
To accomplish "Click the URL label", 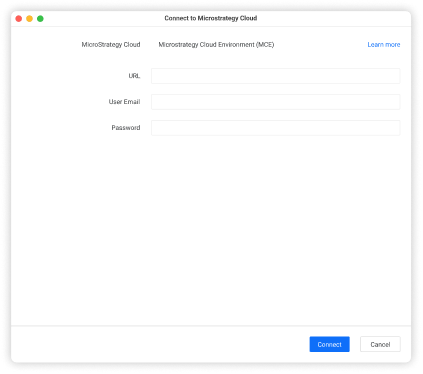I will pos(134,76).
